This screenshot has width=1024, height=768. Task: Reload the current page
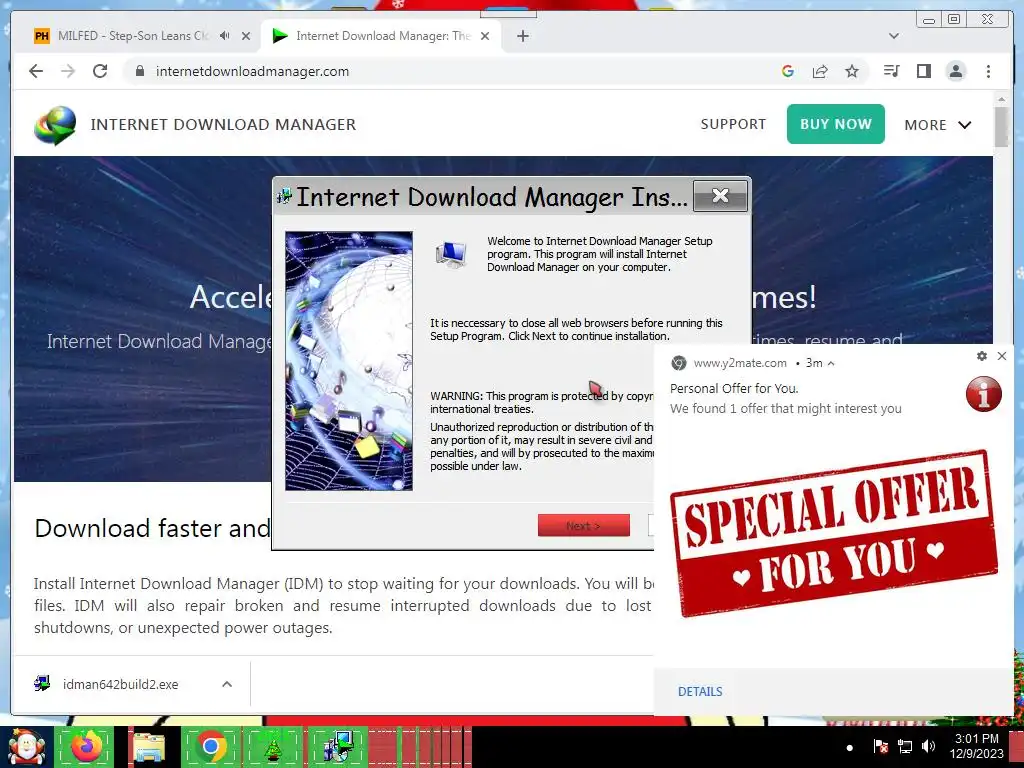(x=100, y=71)
